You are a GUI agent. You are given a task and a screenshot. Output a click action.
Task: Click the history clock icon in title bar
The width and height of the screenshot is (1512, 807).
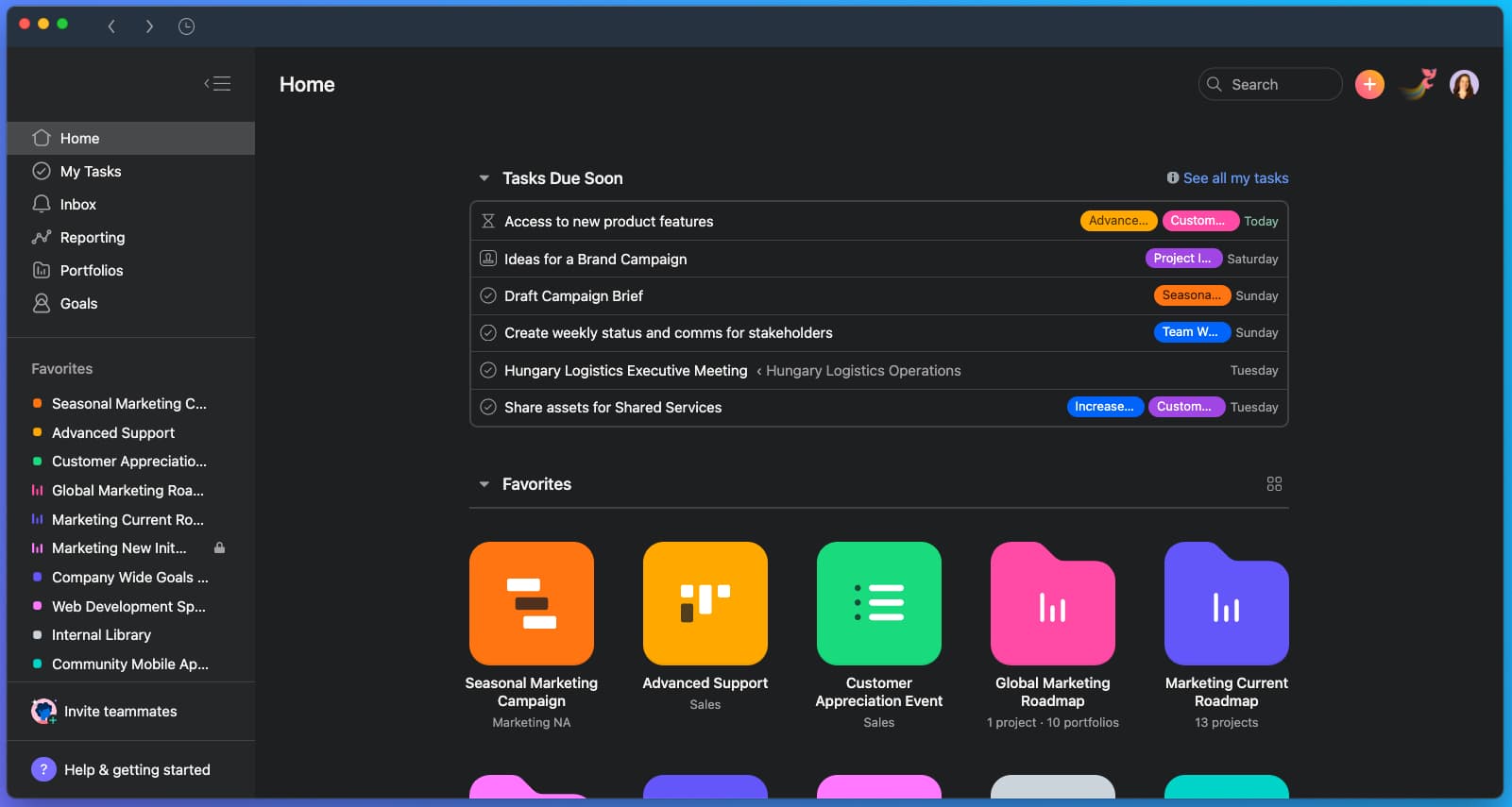coord(186,26)
